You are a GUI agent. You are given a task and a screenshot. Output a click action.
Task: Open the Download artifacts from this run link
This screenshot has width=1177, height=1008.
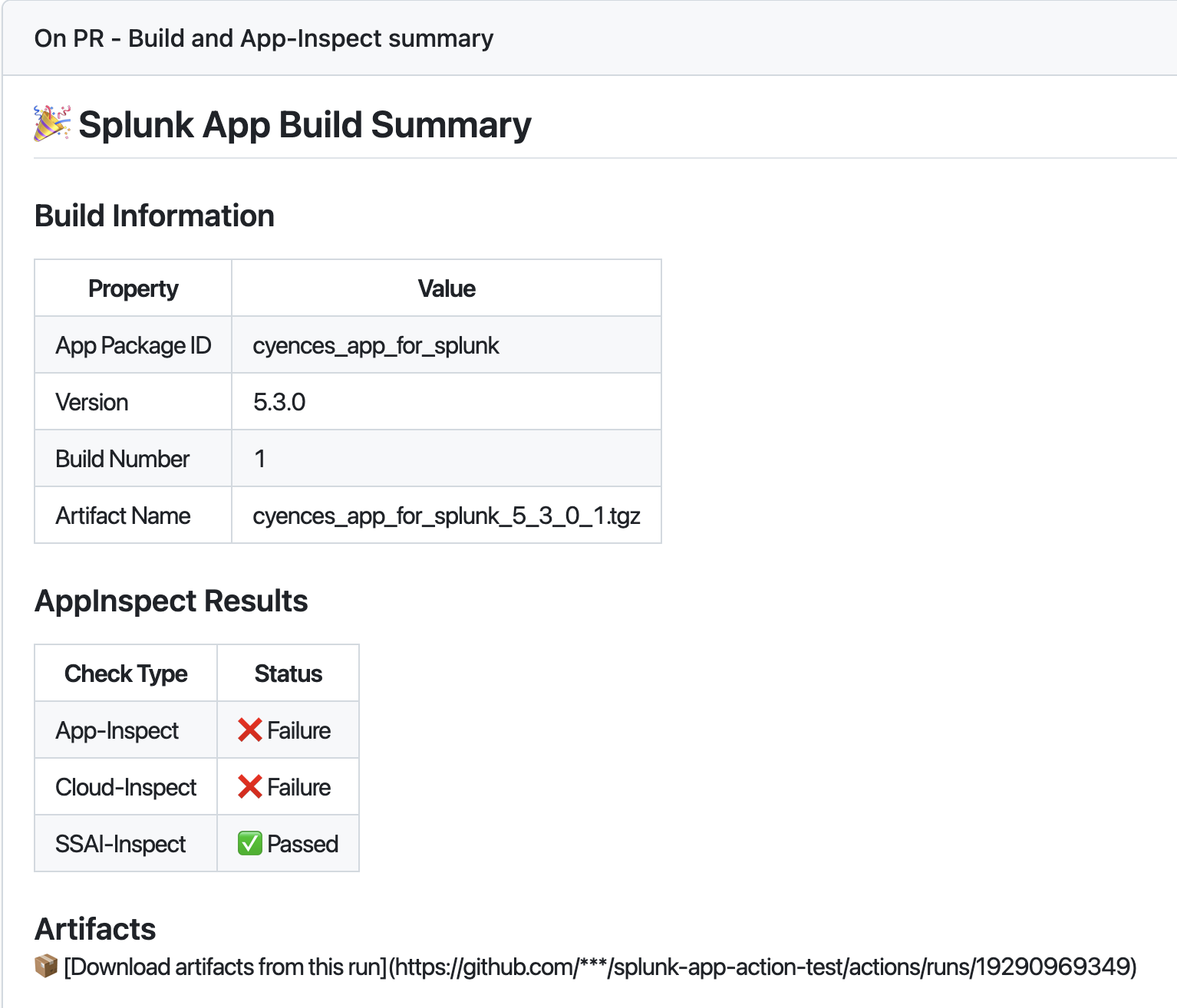tap(600, 967)
